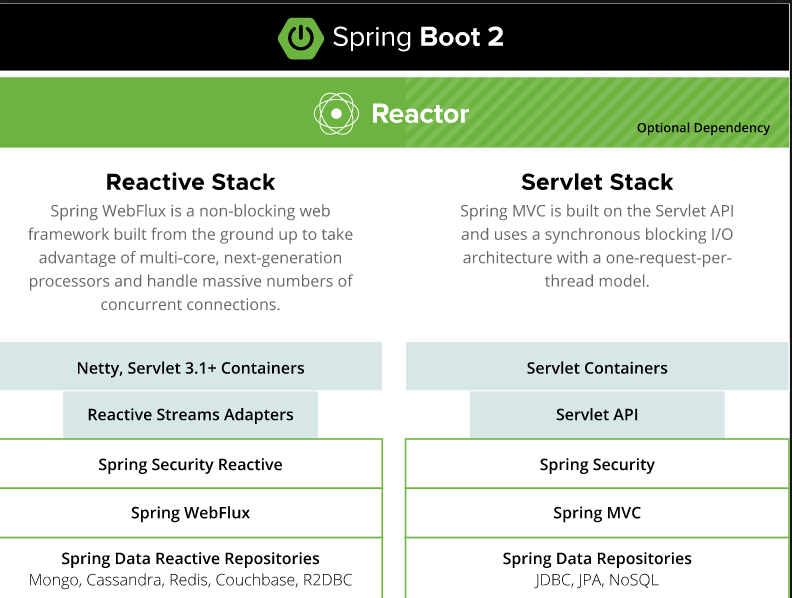Screen dimensions: 792x598
Task: Click the 'Servlet API' box
Action: coord(597,414)
